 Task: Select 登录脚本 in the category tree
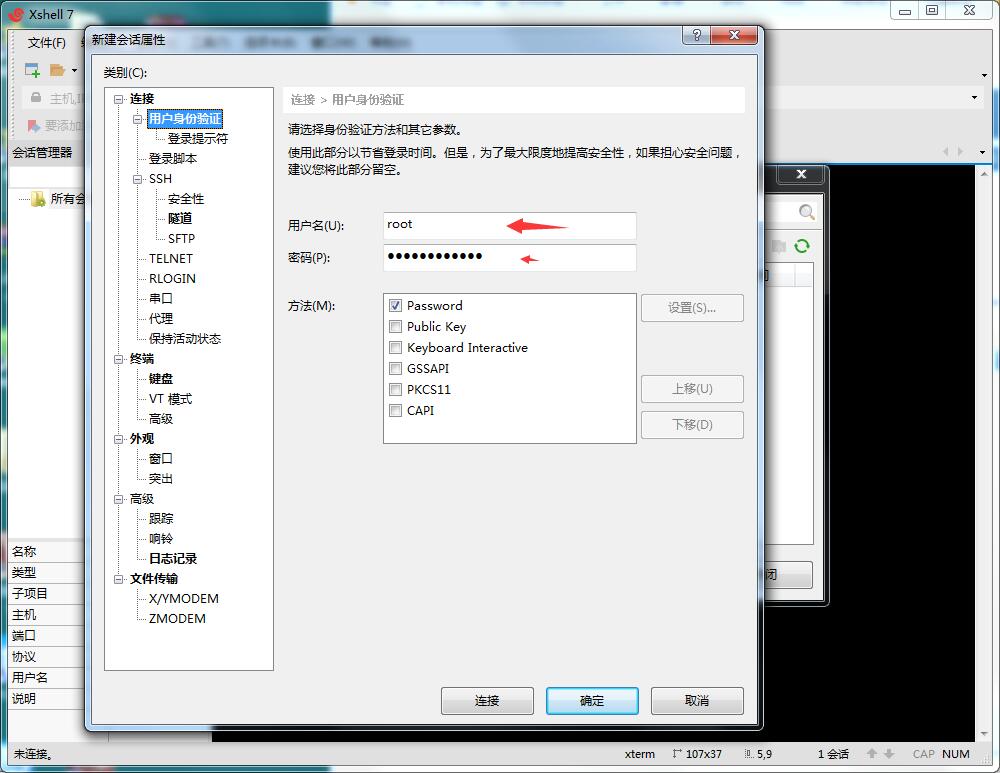(173, 159)
